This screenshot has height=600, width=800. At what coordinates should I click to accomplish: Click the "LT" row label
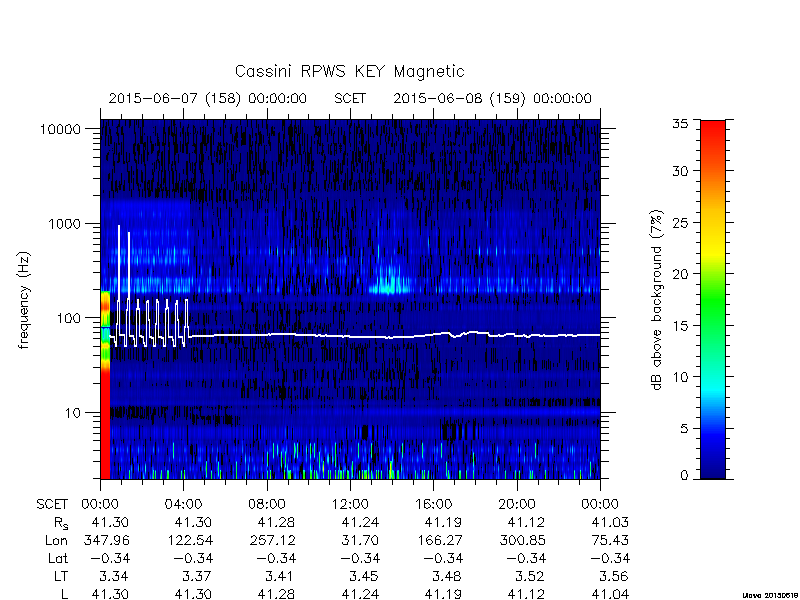tap(61, 577)
